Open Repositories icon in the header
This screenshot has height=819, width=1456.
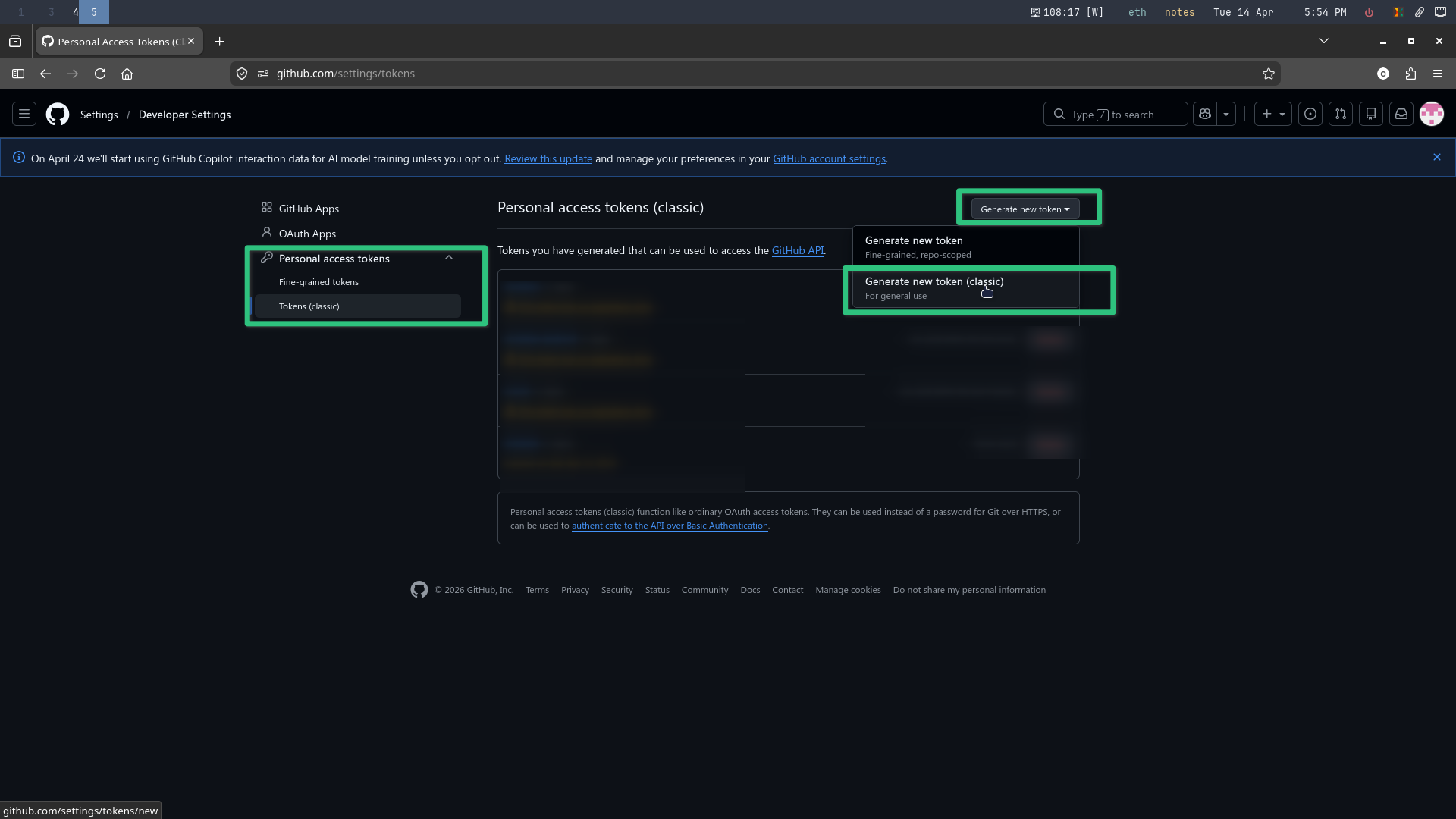1371,114
